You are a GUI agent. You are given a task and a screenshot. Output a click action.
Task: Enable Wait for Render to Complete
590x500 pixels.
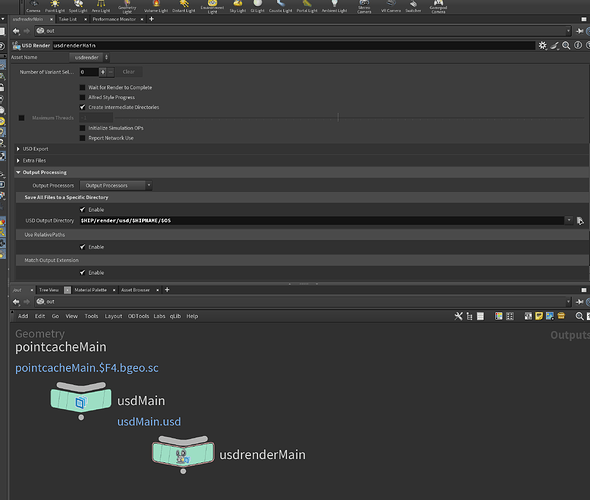click(82, 87)
